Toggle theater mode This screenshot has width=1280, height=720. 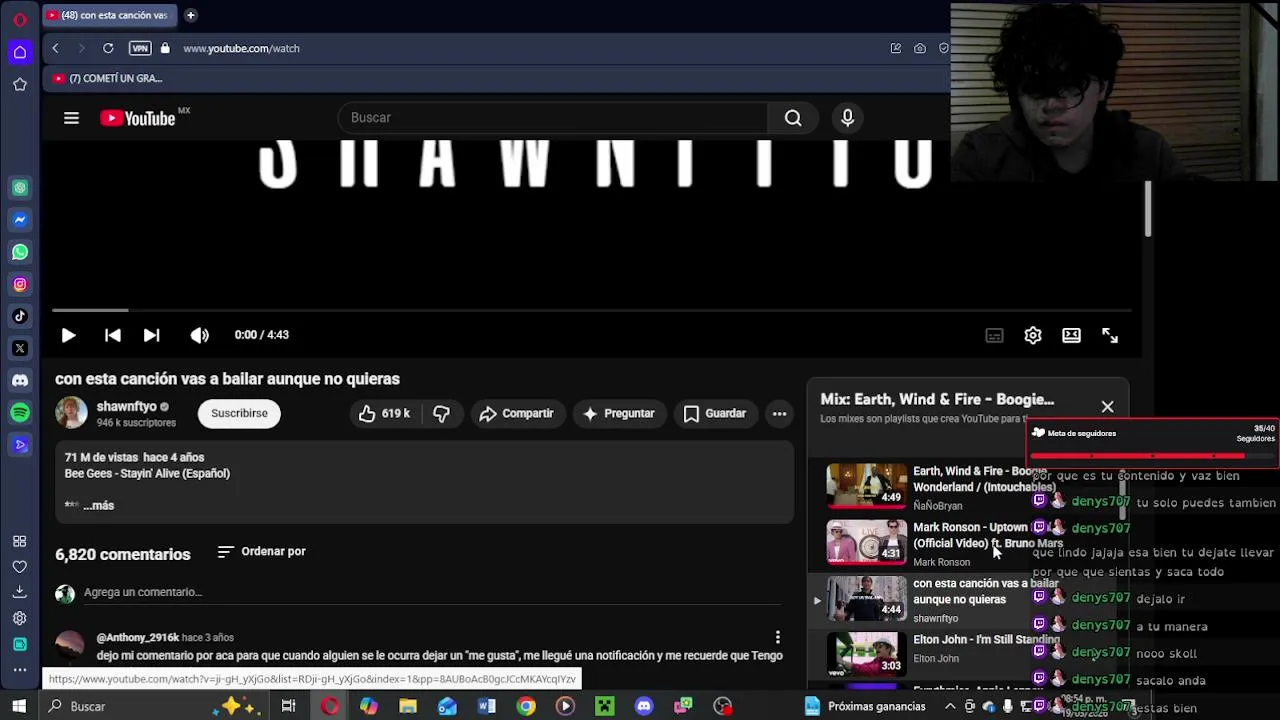point(1071,336)
